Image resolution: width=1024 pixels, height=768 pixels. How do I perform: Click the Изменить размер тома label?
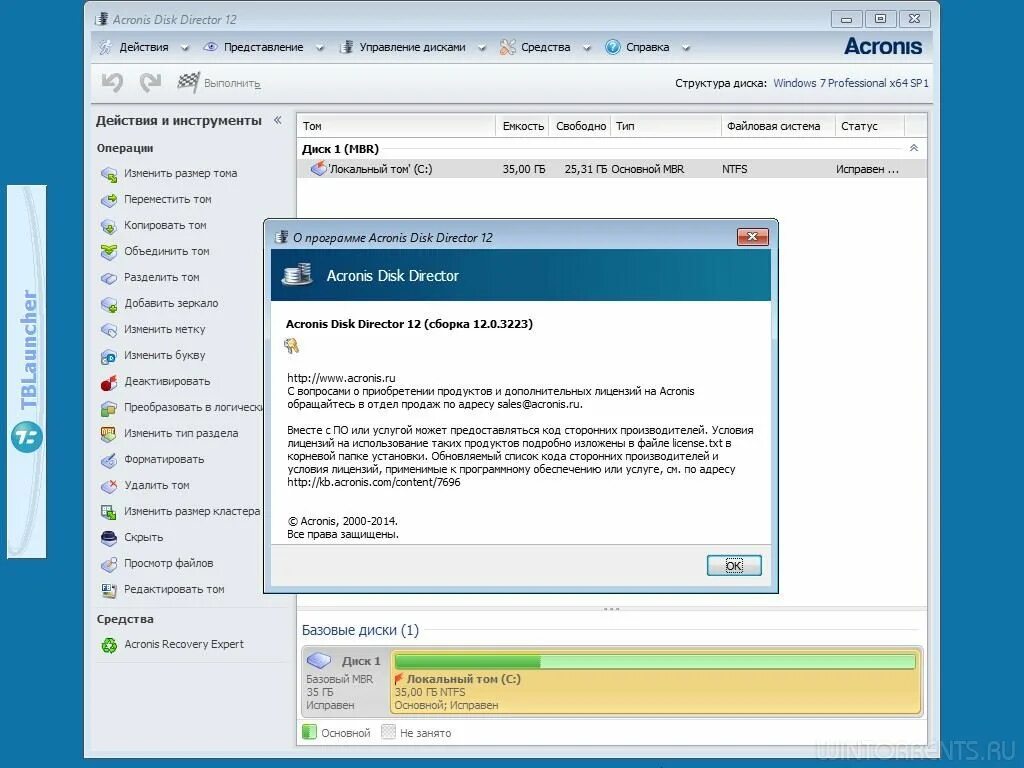[180, 173]
